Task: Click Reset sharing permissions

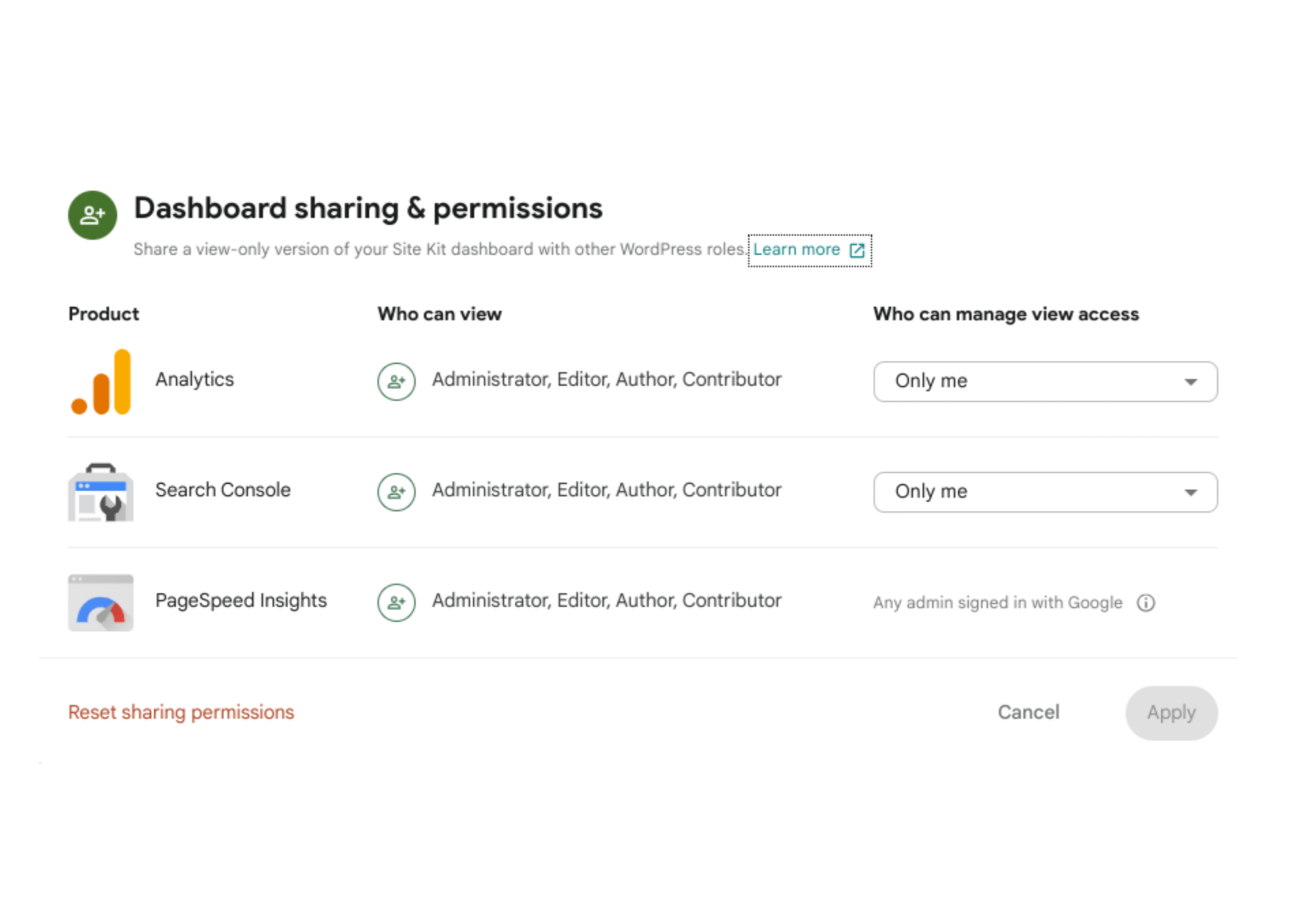Action: 181,712
